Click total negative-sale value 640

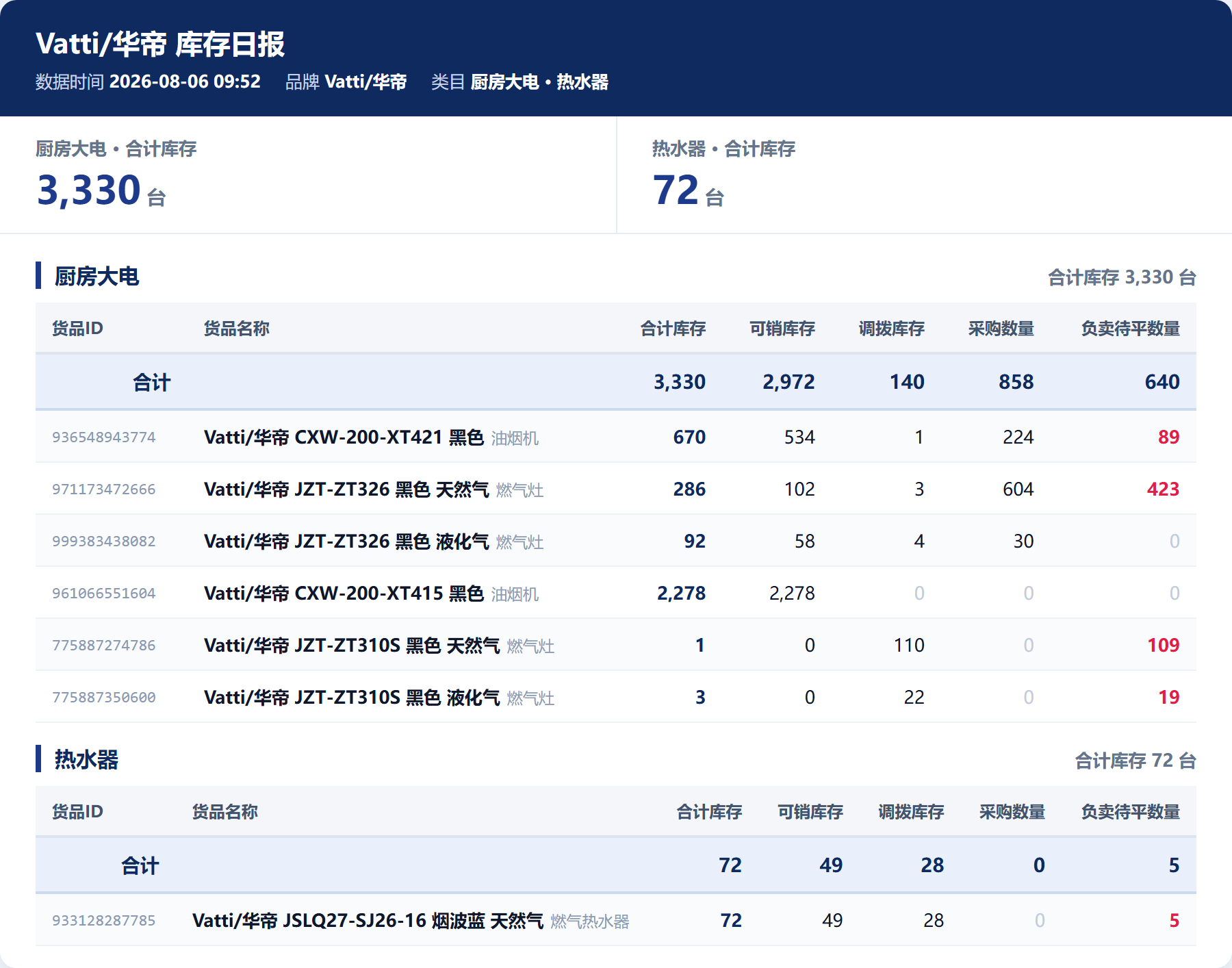1162,382
